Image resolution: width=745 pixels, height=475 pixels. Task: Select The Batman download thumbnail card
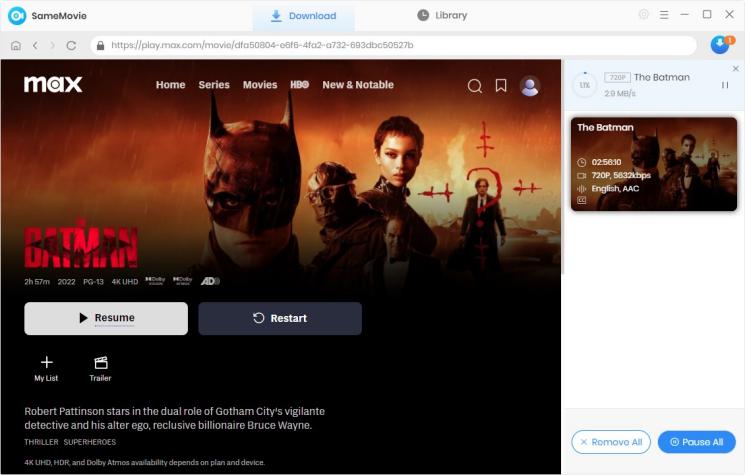pos(654,164)
